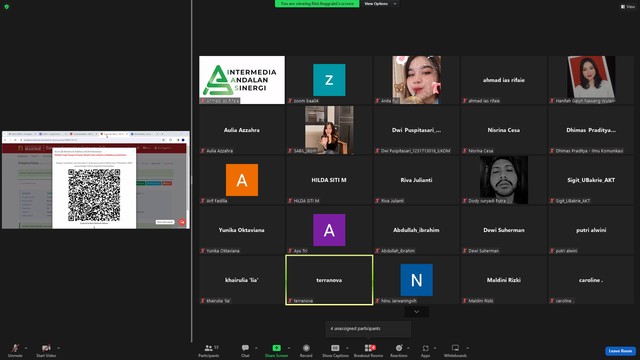Select the Hanifah Galuh Nawang Wulan tile
The image size is (640, 360).
tap(591, 80)
